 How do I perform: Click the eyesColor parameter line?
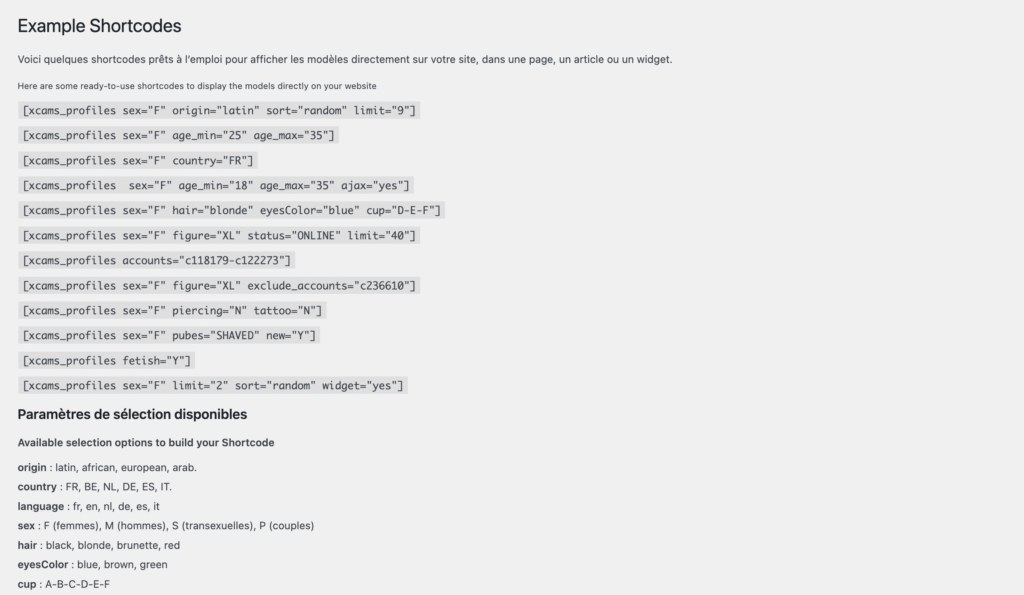pos(93,564)
